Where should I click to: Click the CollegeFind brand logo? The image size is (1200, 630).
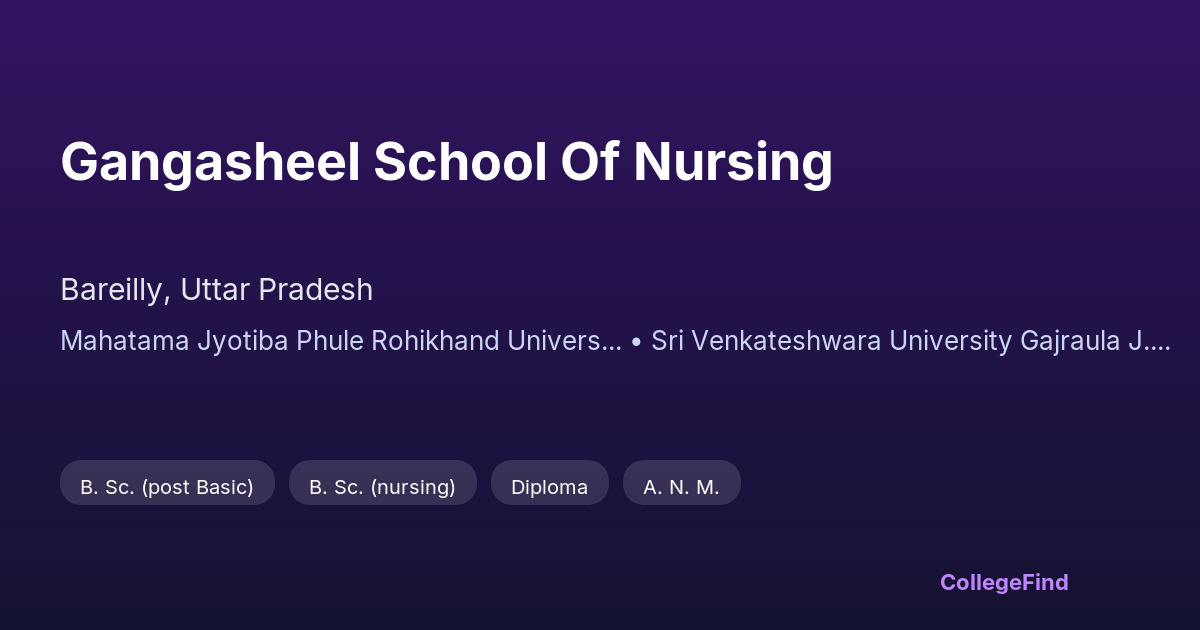click(x=1004, y=582)
